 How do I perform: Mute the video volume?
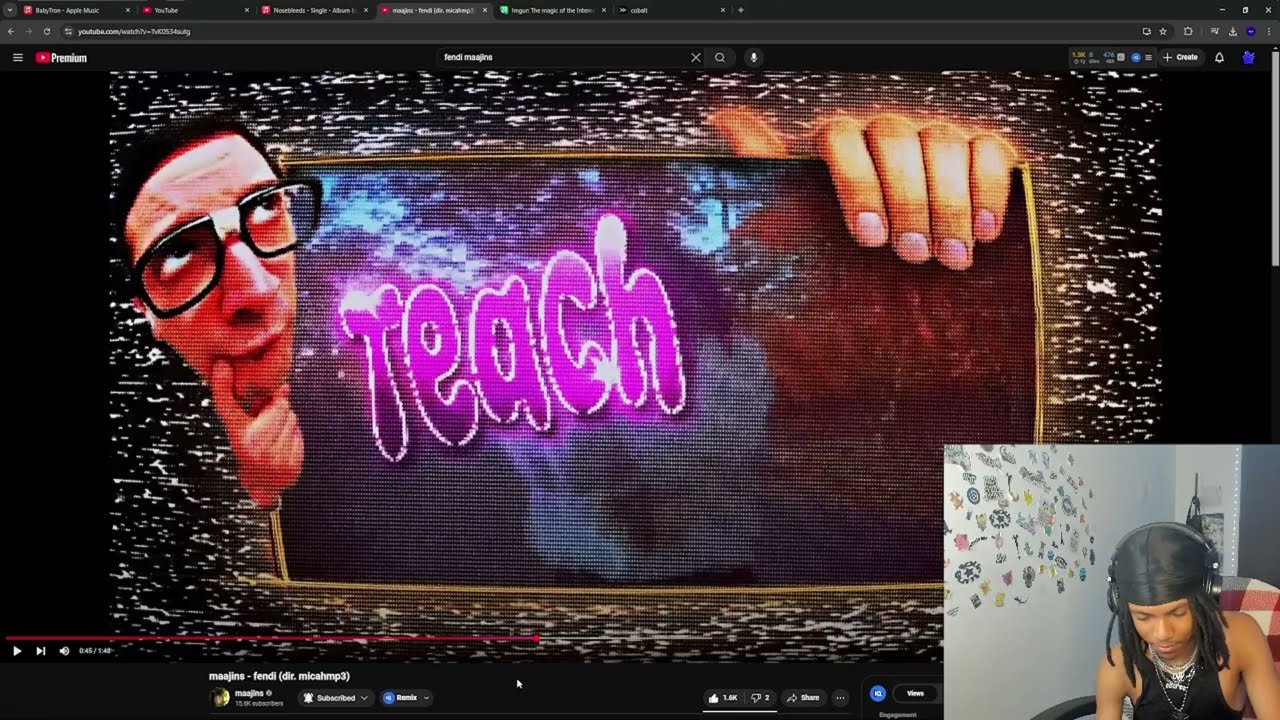pos(64,651)
